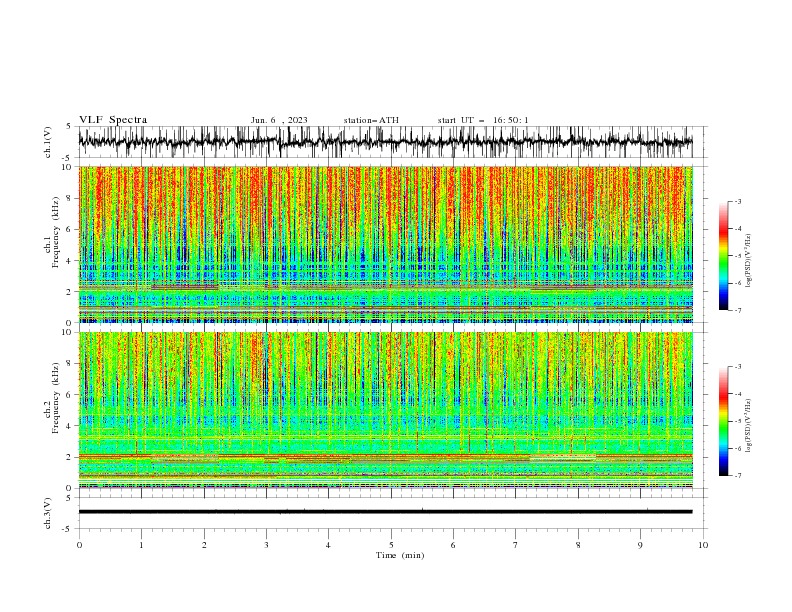Click the ch.2 "Frequency (kHz)" axis label

[x=56, y=398]
